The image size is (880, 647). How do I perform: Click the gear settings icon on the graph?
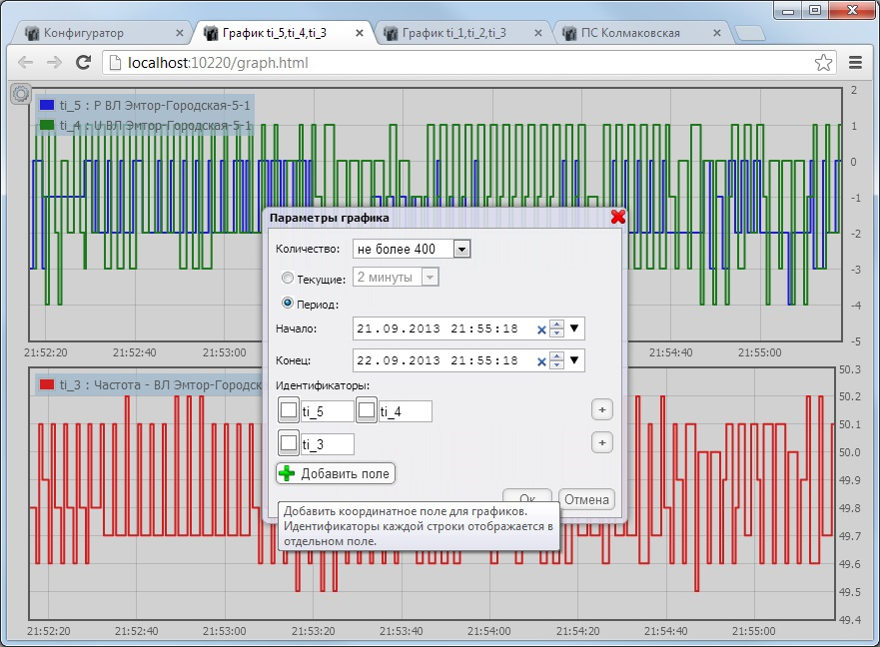[20, 94]
